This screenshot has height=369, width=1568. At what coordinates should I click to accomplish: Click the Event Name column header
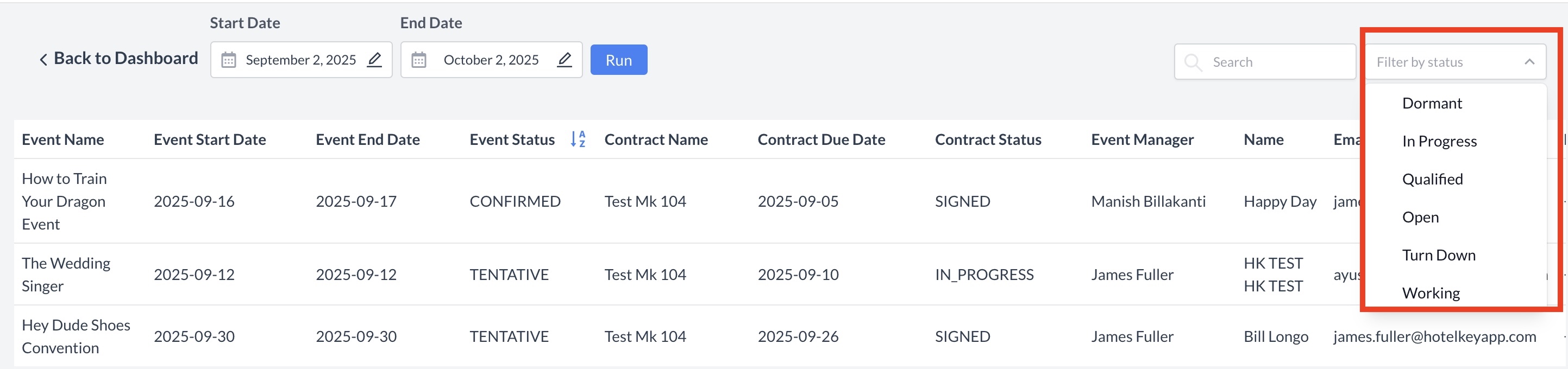click(x=62, y=140)
